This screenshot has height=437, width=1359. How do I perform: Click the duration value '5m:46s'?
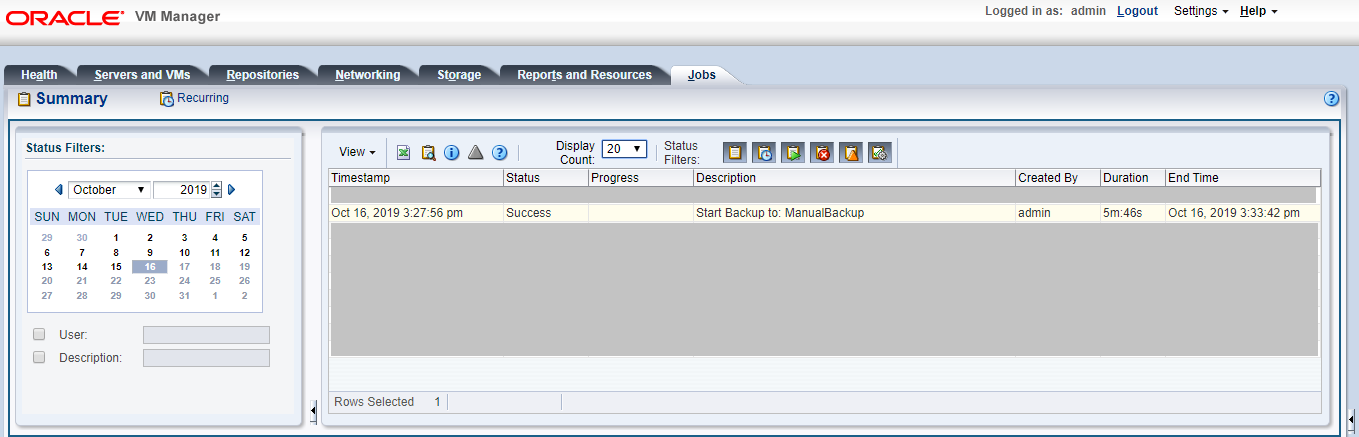(1124, 213)
